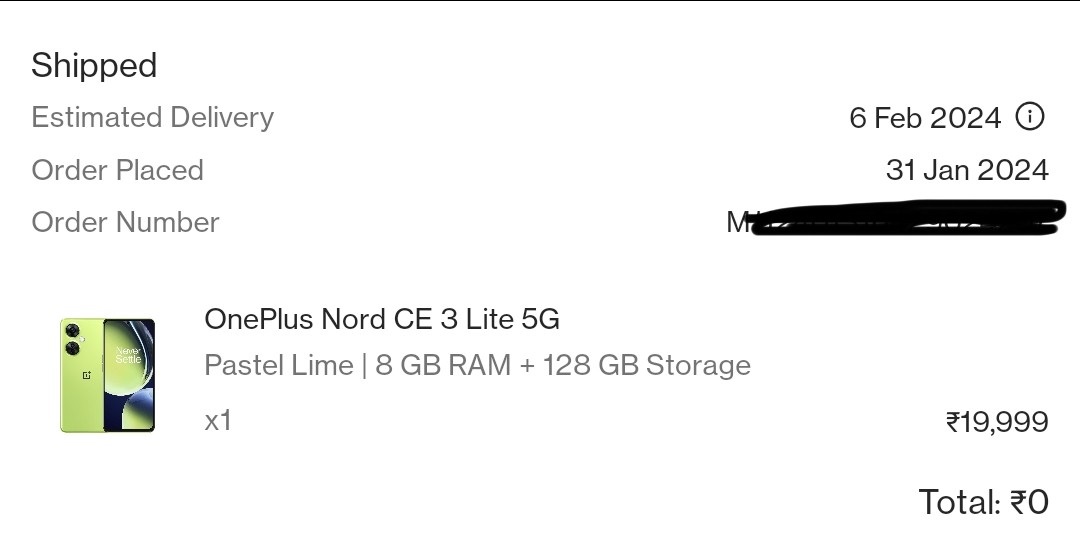1080x543 pixels.
Task: Click the 31 Jan 2024 order date
Action: pos(967,170)
